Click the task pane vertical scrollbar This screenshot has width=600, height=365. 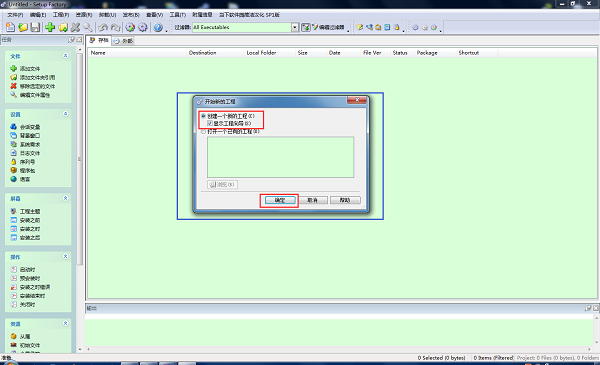[x=80, y=159]
